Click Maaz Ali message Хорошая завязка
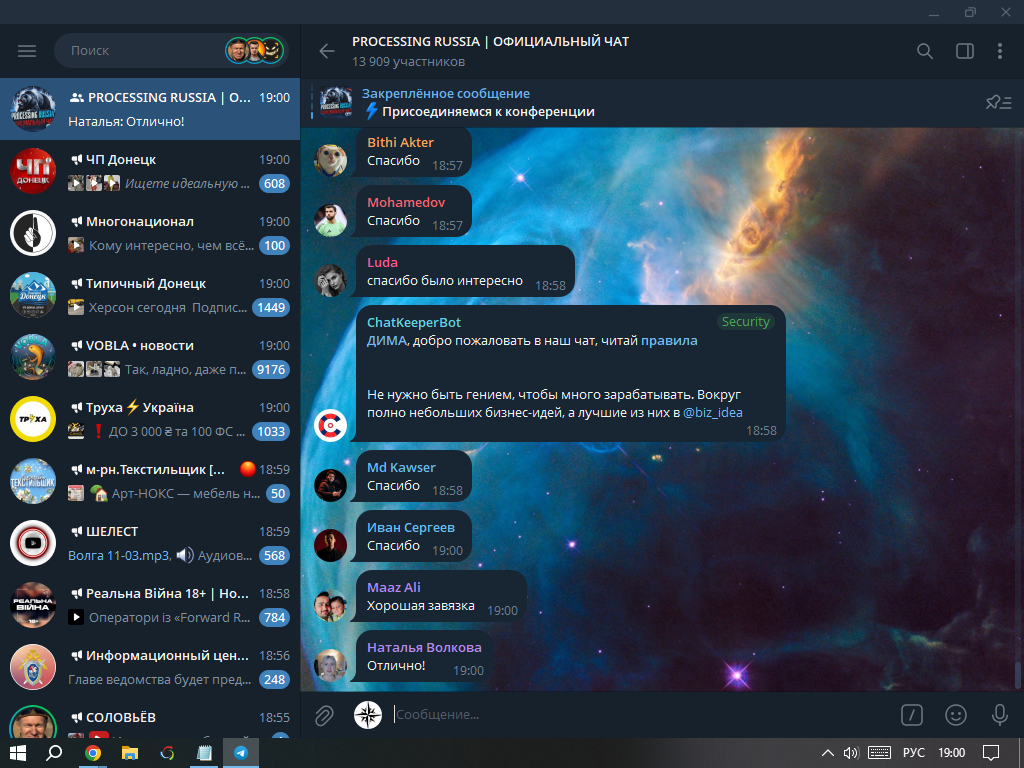This screenshot has width=1024, height=768. pos(421,606)
